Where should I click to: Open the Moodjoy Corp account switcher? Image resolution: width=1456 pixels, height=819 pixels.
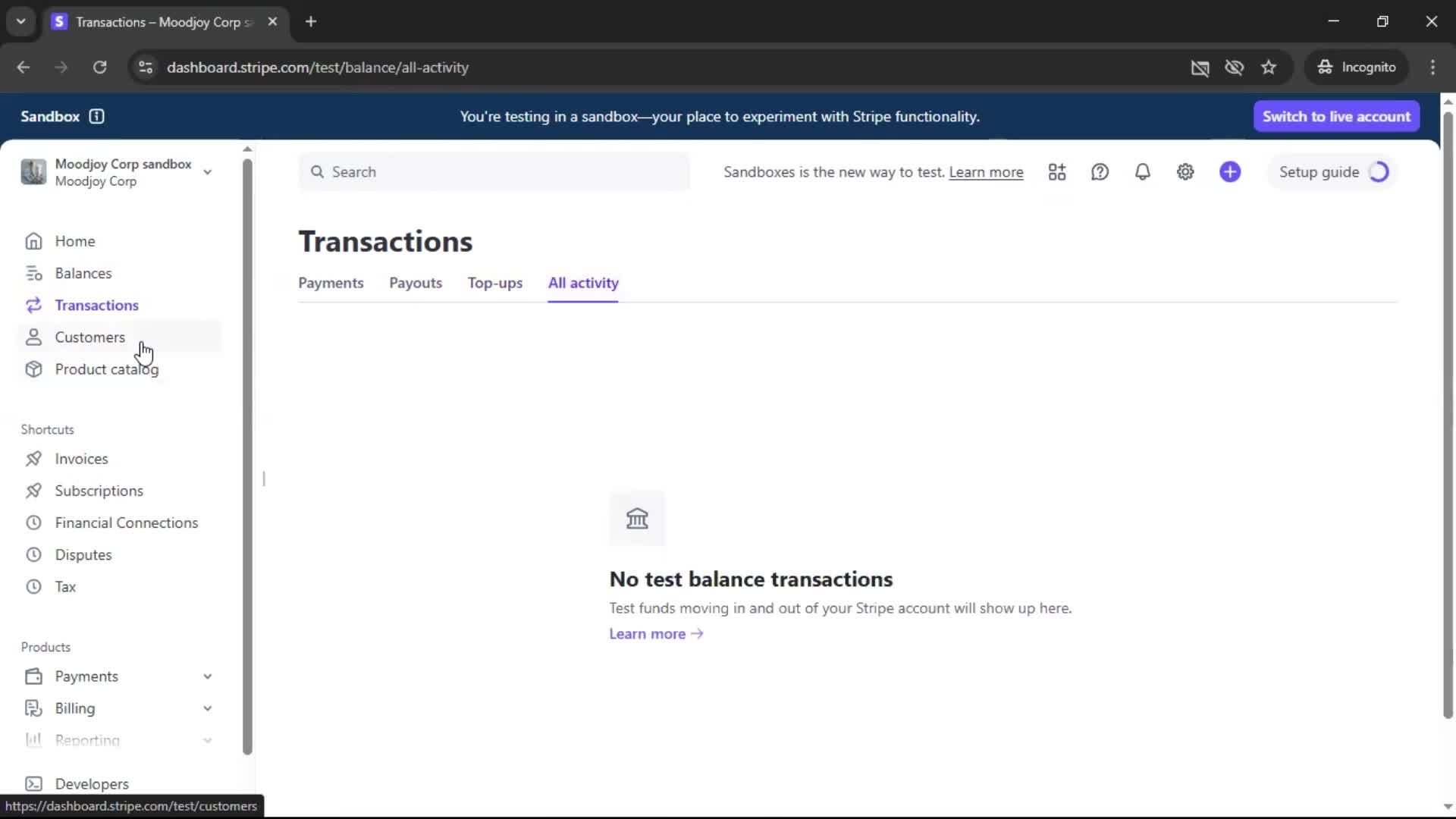[x=118, y=172]
